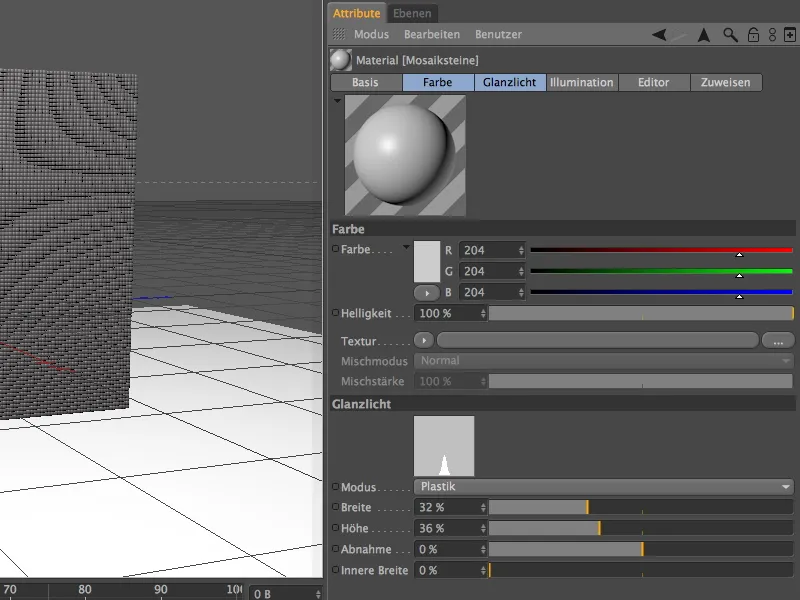
Task: Open the search magnifier icon
Action: click(x=731, y=34)
